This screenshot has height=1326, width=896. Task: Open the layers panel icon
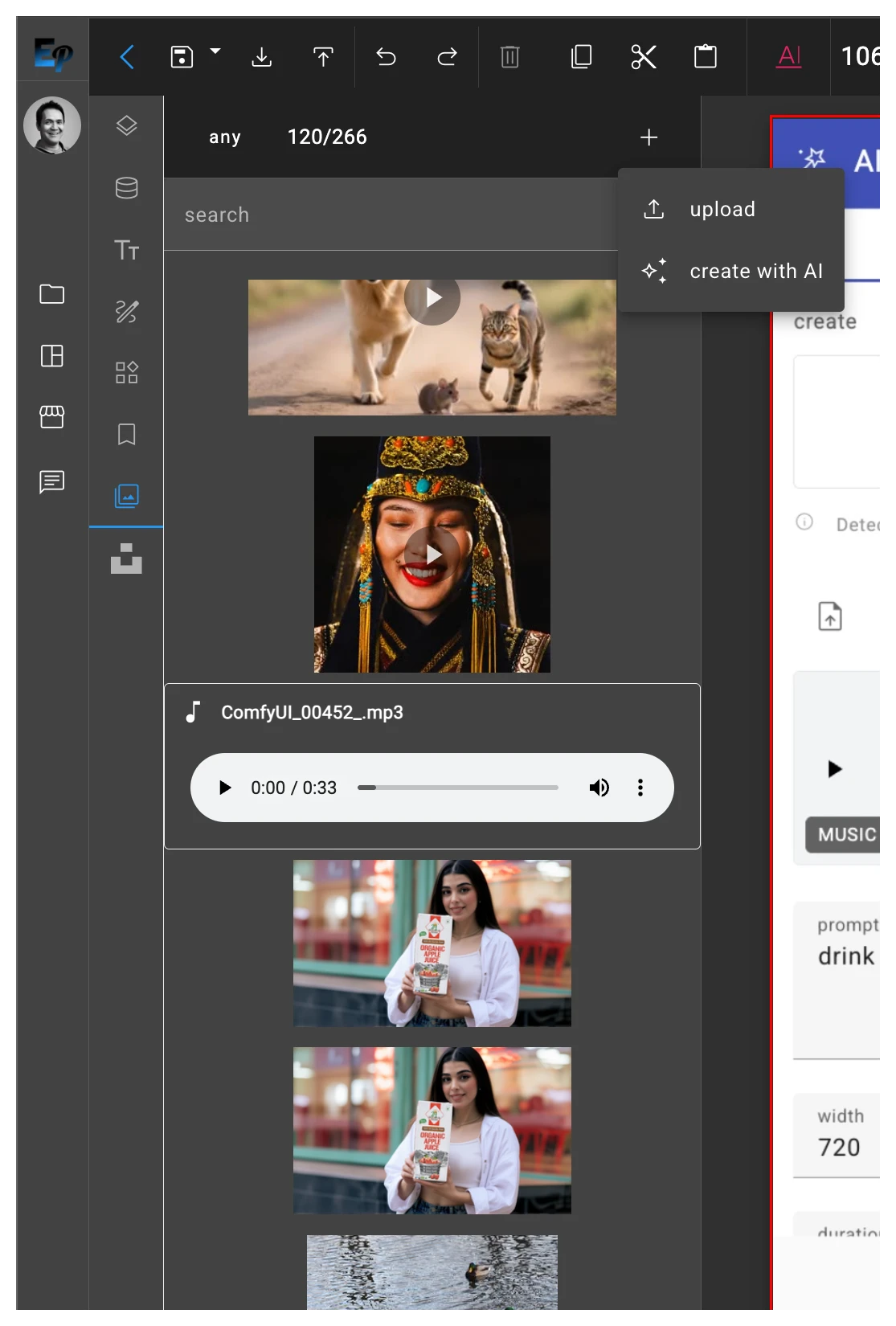coord(126,126)
